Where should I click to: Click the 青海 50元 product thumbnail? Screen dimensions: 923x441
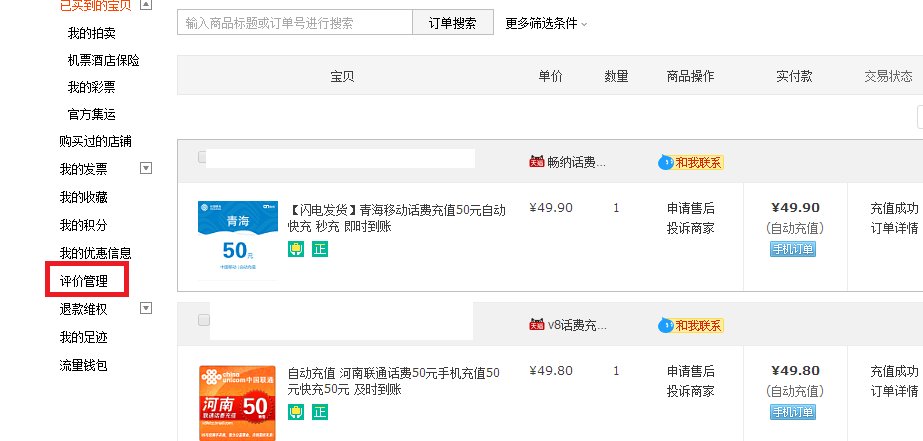click(238, 240)
